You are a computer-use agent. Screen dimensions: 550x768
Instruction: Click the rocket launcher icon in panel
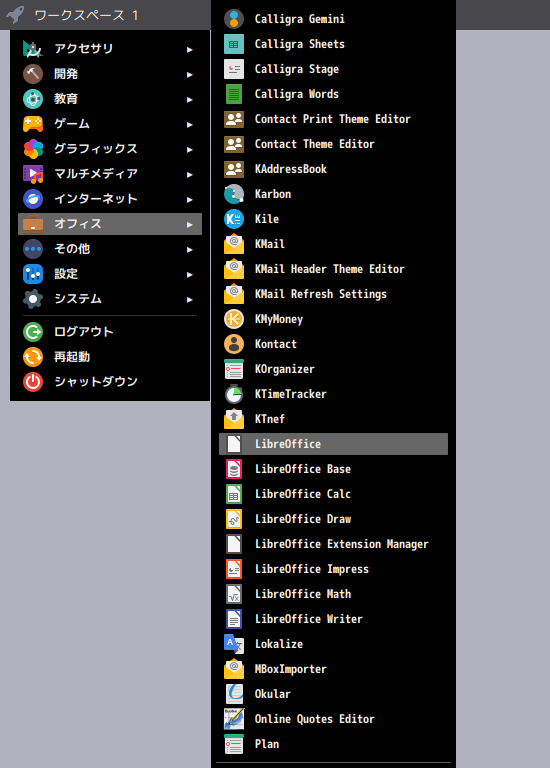[15, 15]
